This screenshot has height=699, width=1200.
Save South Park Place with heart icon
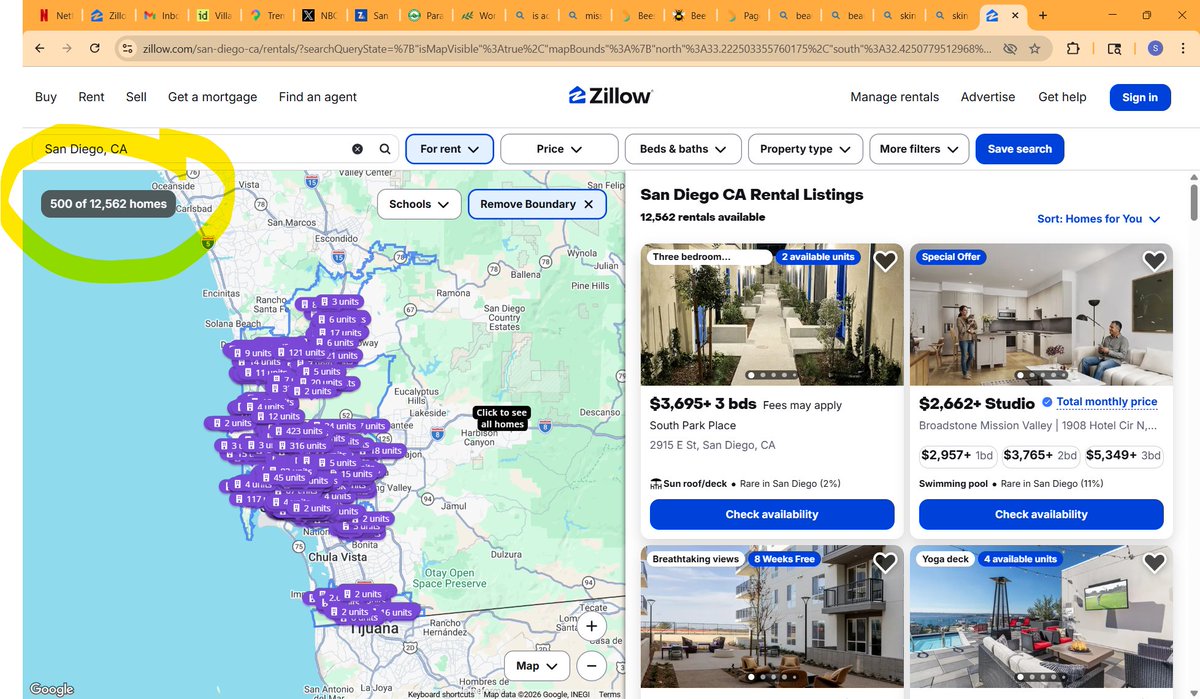885,261
